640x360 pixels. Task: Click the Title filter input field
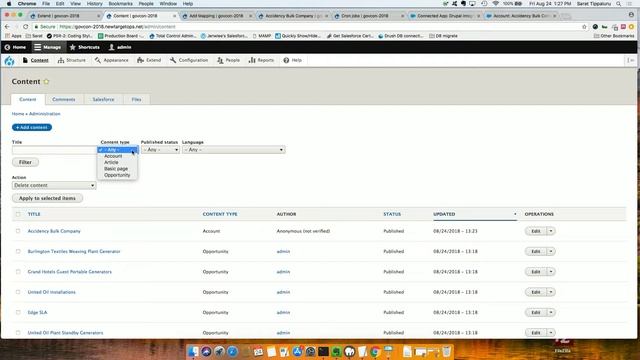click(x=54, y=150)
